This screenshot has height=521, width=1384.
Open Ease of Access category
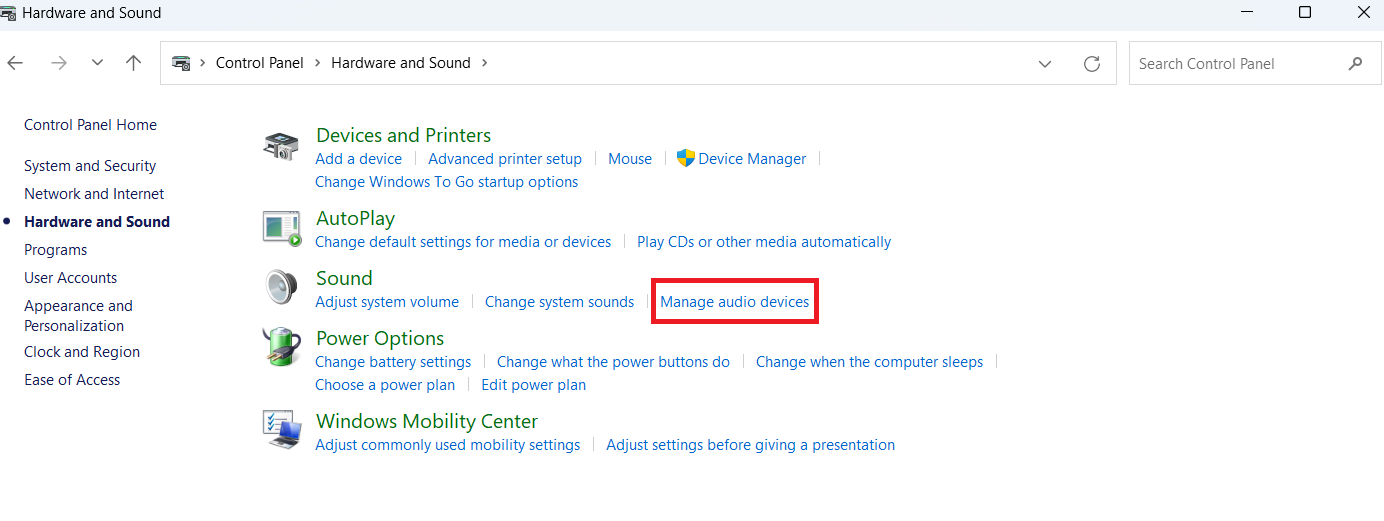tap(72, 380)
